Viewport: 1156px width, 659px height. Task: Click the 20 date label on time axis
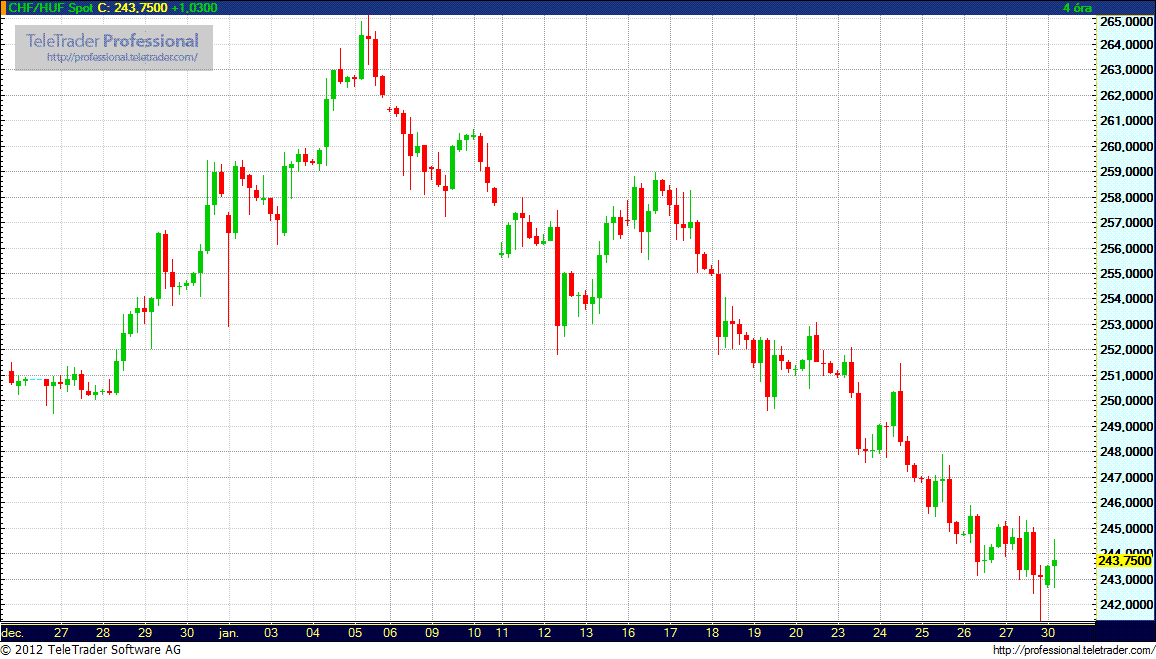[x=796, y=632]
